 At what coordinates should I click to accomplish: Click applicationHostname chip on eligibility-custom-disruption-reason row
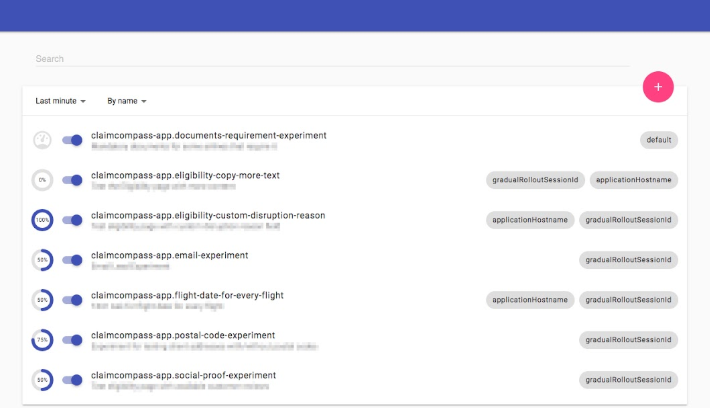(530, 220)
